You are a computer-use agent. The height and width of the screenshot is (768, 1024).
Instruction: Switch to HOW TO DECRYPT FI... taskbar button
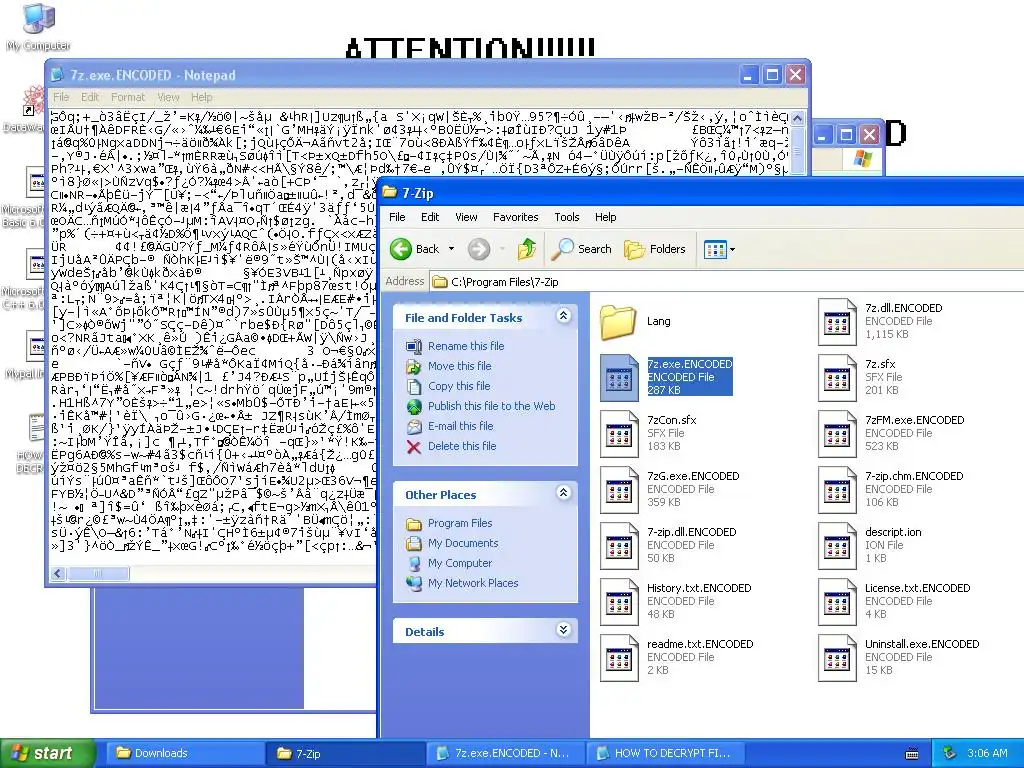666,753
